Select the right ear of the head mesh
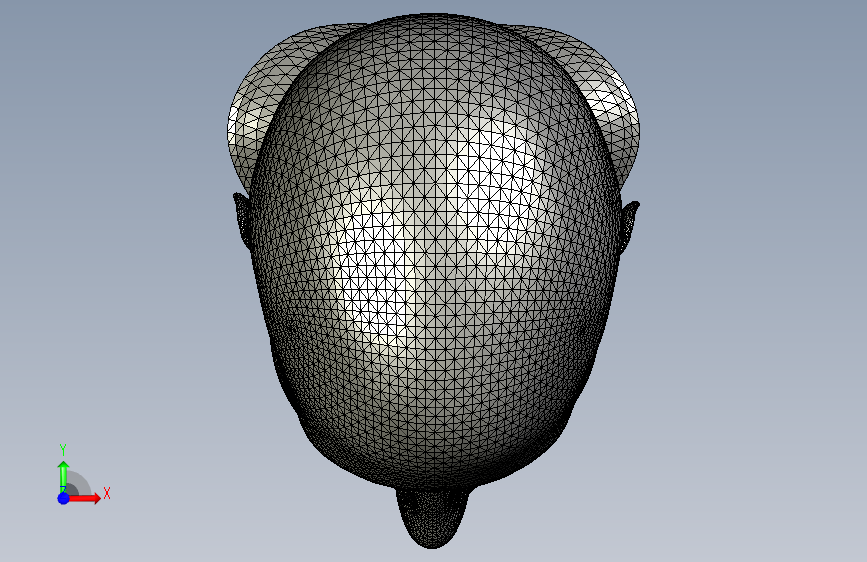This screenshot has width=867, height=562. click(x=628, y=226)
